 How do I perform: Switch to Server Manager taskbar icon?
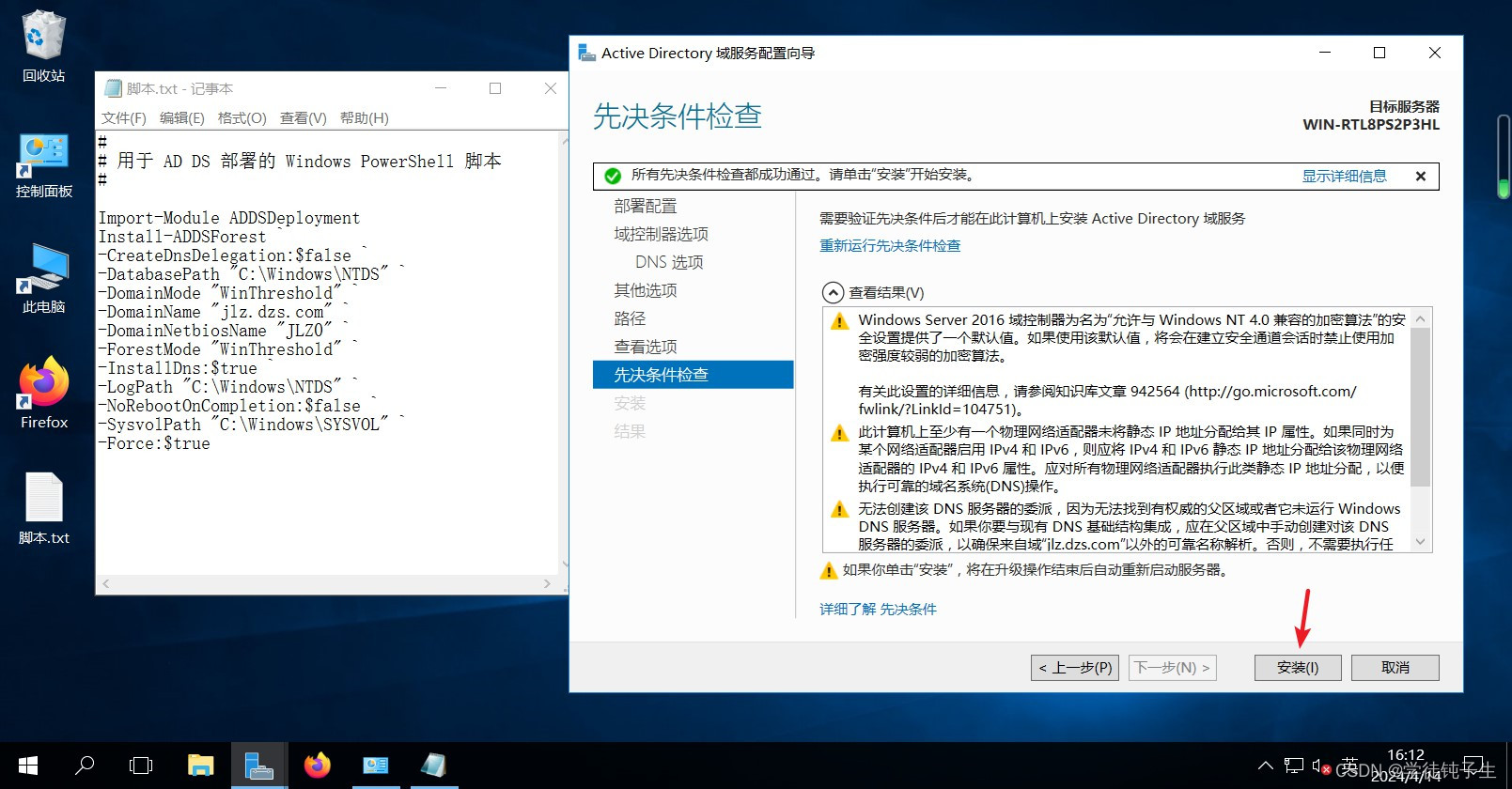[x=258, y=766]
